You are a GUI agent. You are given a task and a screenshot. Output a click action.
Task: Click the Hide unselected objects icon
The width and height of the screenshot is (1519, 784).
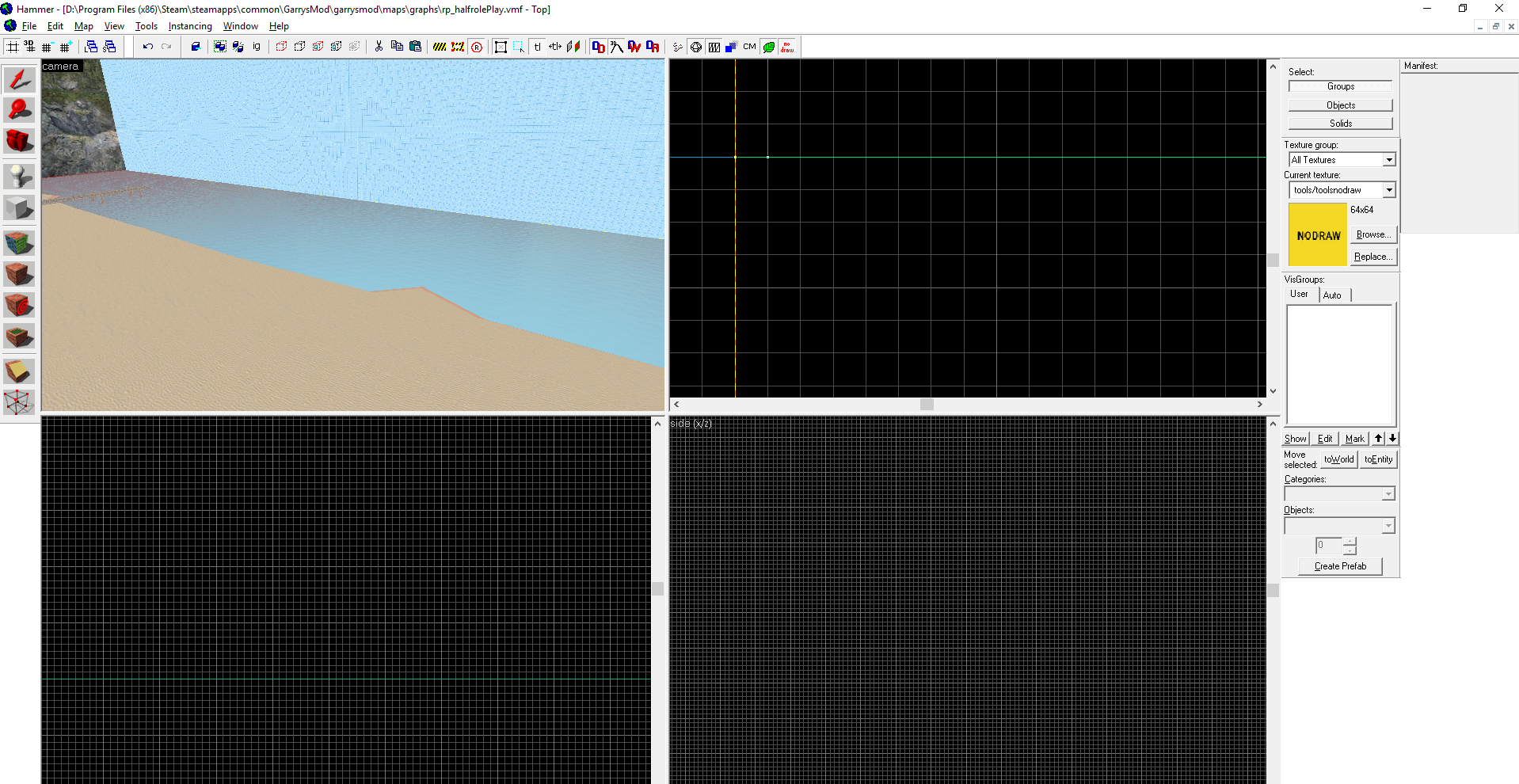(x=299, y=47)
